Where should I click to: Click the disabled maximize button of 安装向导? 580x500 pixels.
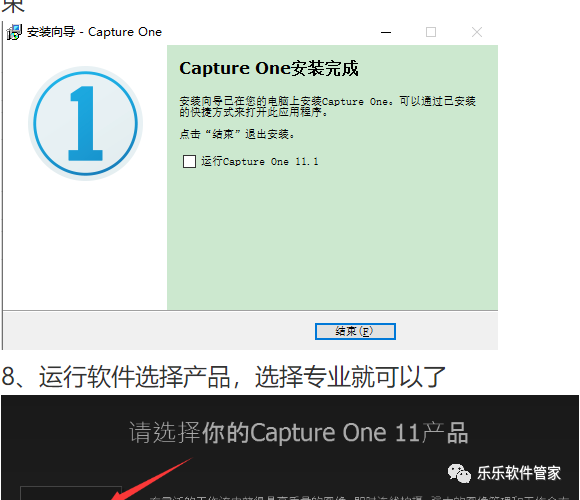point(431,33)
